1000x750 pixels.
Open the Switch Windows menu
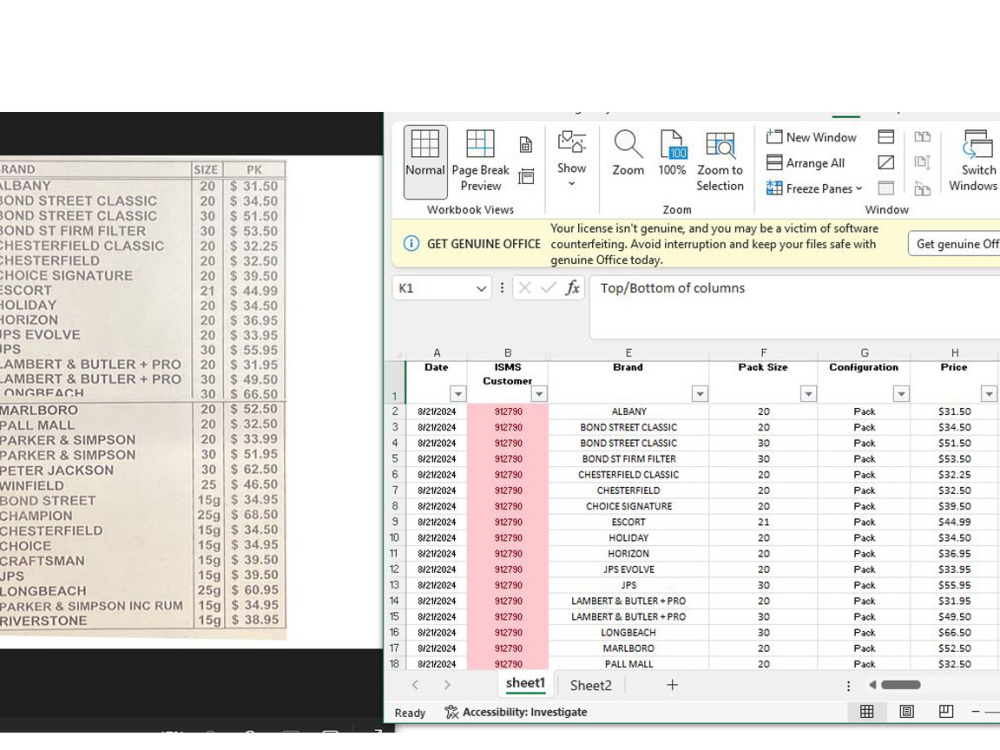(974, 161)
